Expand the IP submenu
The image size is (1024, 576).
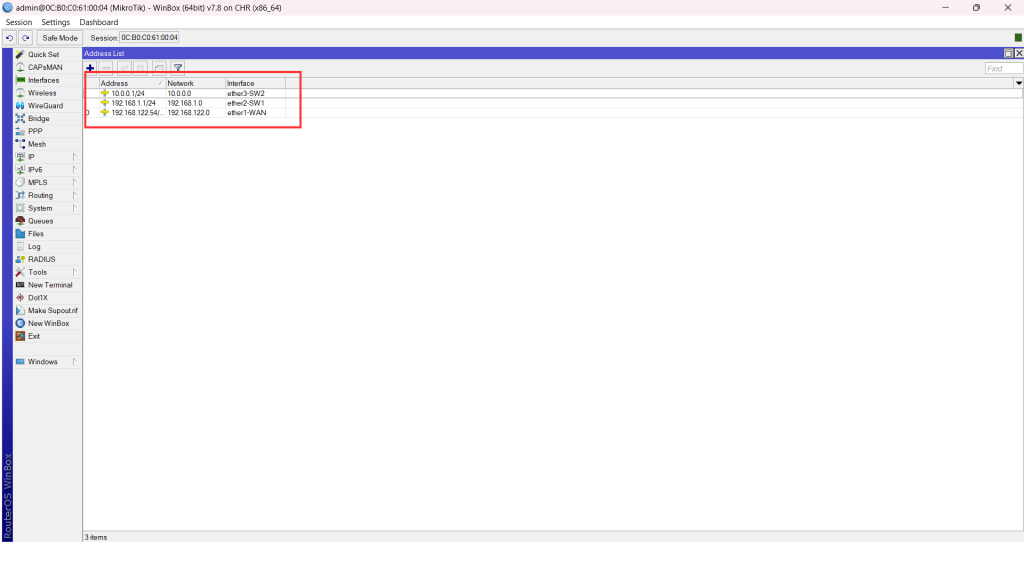(x=31, y=157)
